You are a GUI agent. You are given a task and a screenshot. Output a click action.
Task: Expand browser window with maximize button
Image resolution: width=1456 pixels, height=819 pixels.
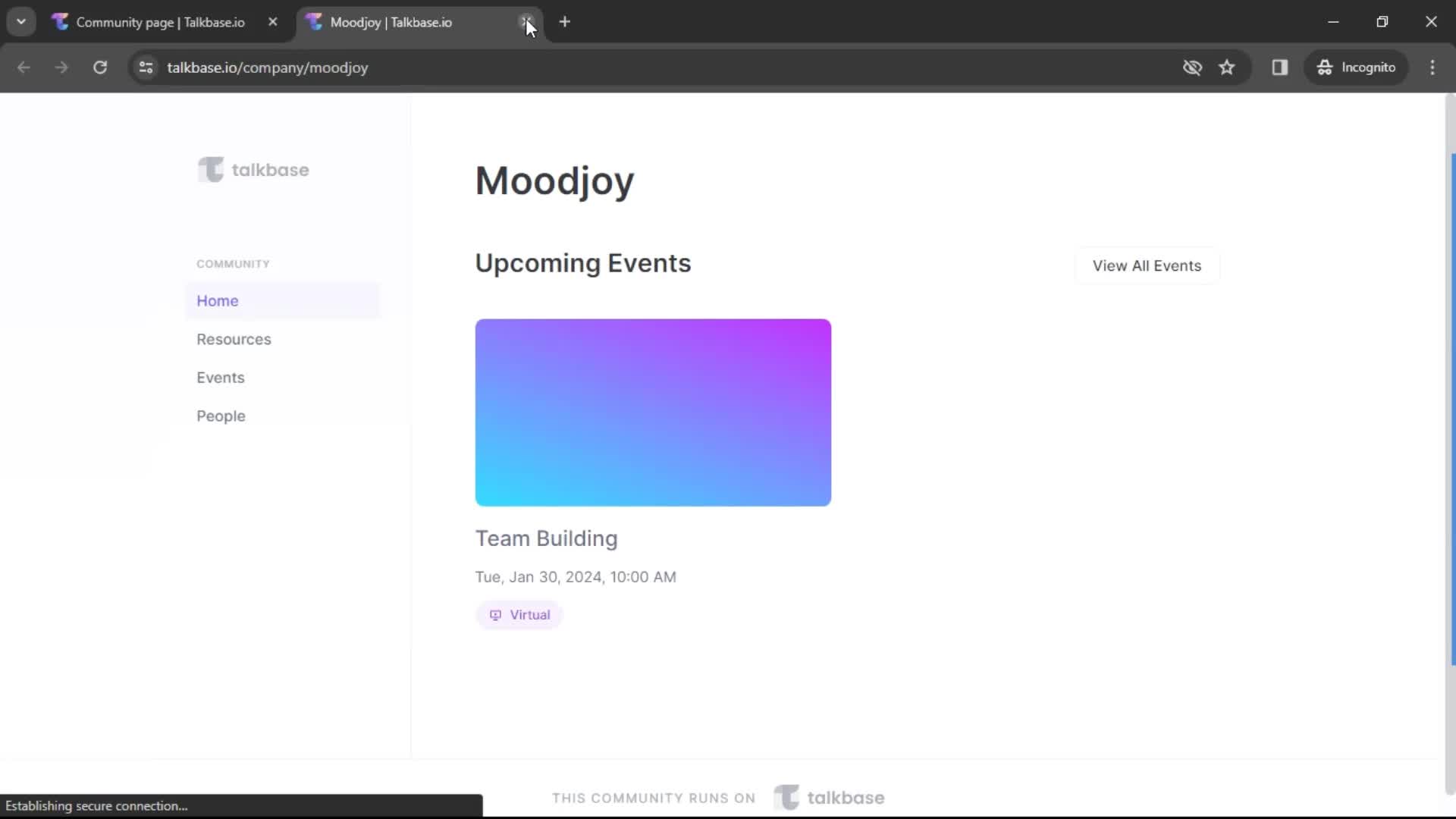pos(1382,21)
